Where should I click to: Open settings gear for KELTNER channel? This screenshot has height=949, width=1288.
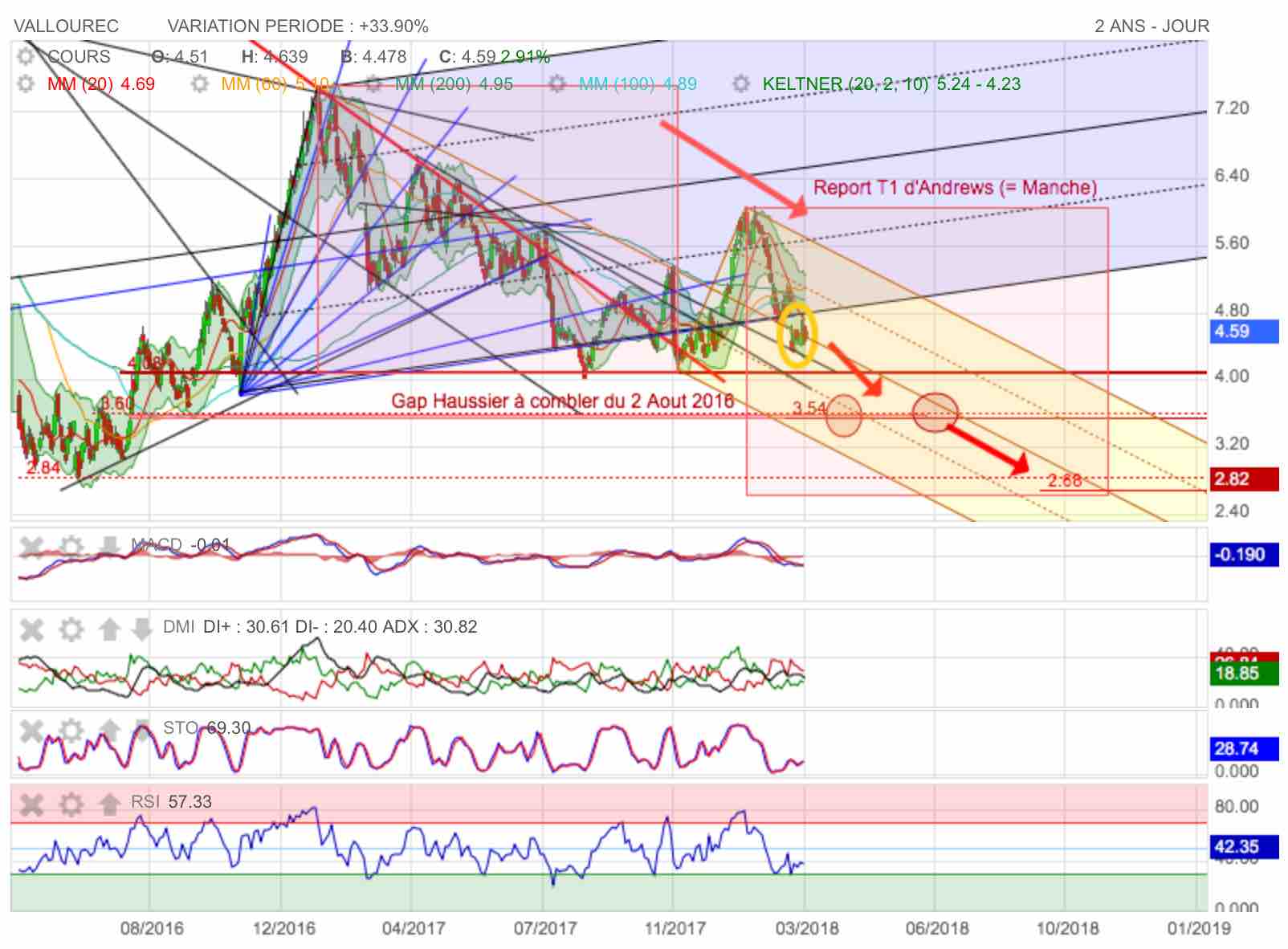tap(741, 83)
